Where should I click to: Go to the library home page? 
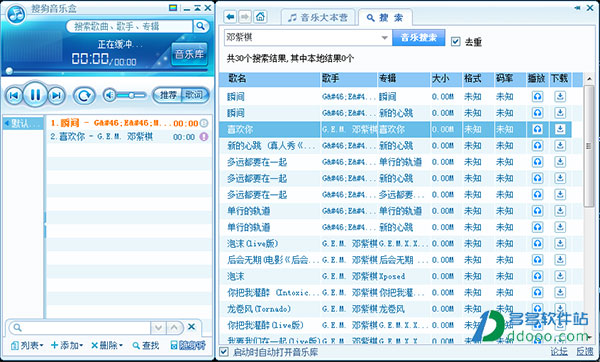click(x=260, y=17)
